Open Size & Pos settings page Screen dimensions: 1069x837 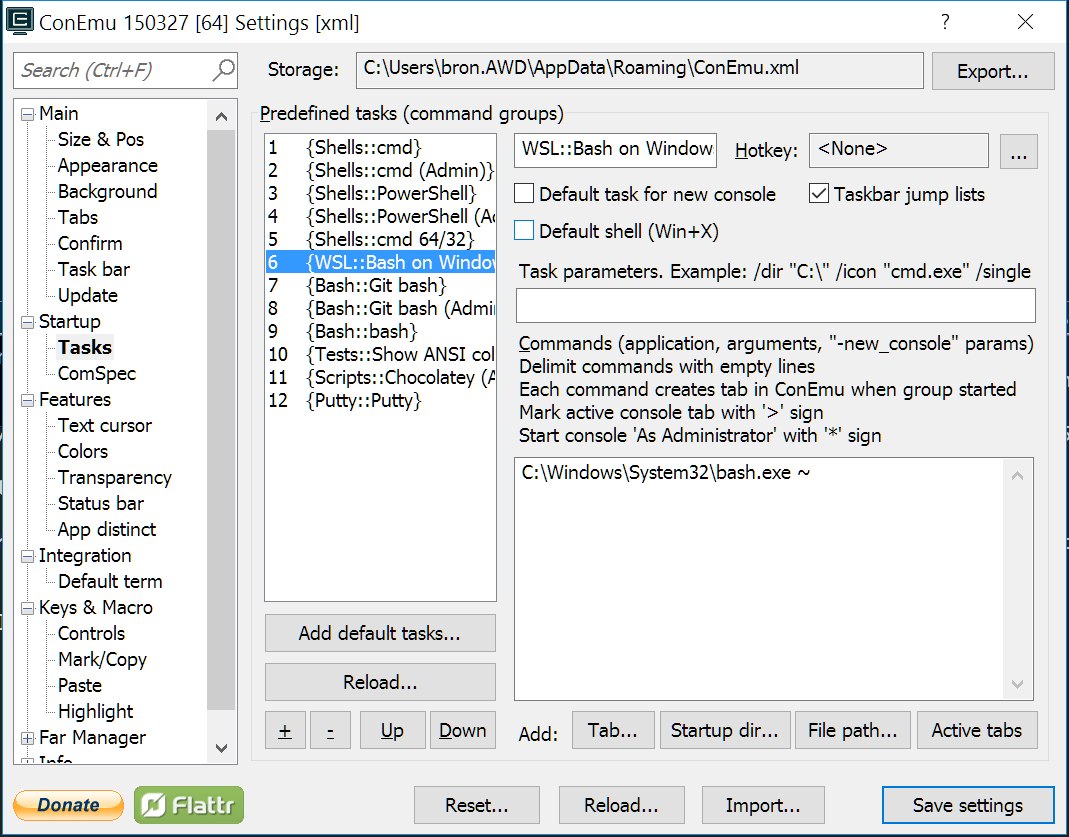101,140
